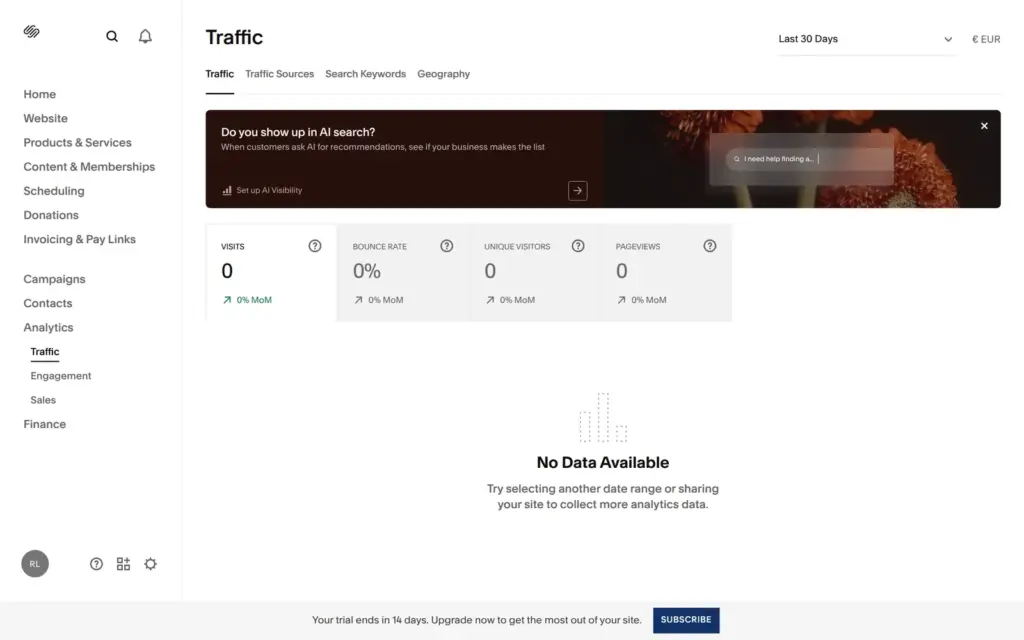
Task: Select the Bounce Rate metric card
Action: [x=402, y=272]
